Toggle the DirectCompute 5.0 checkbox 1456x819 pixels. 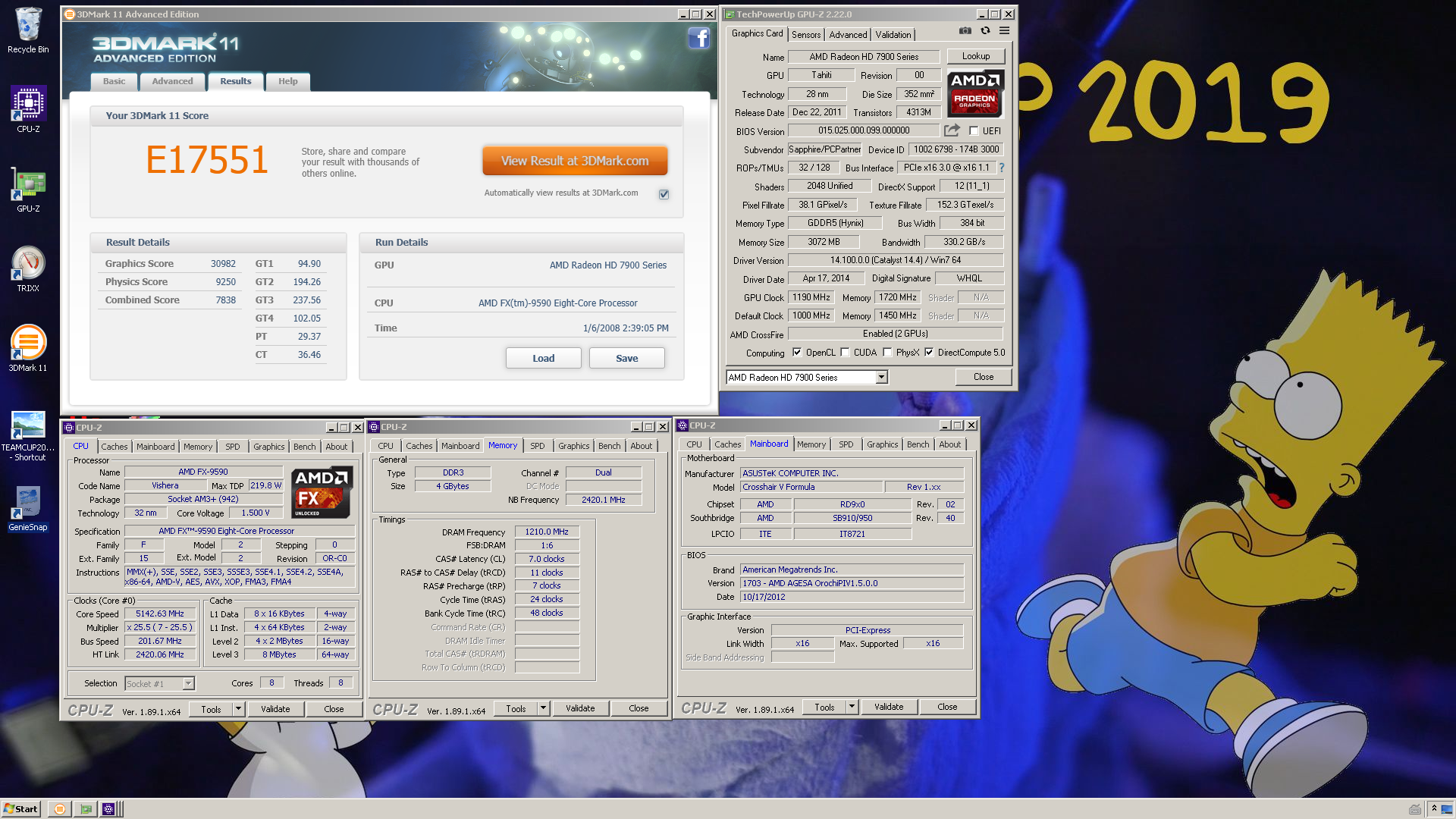929,352
